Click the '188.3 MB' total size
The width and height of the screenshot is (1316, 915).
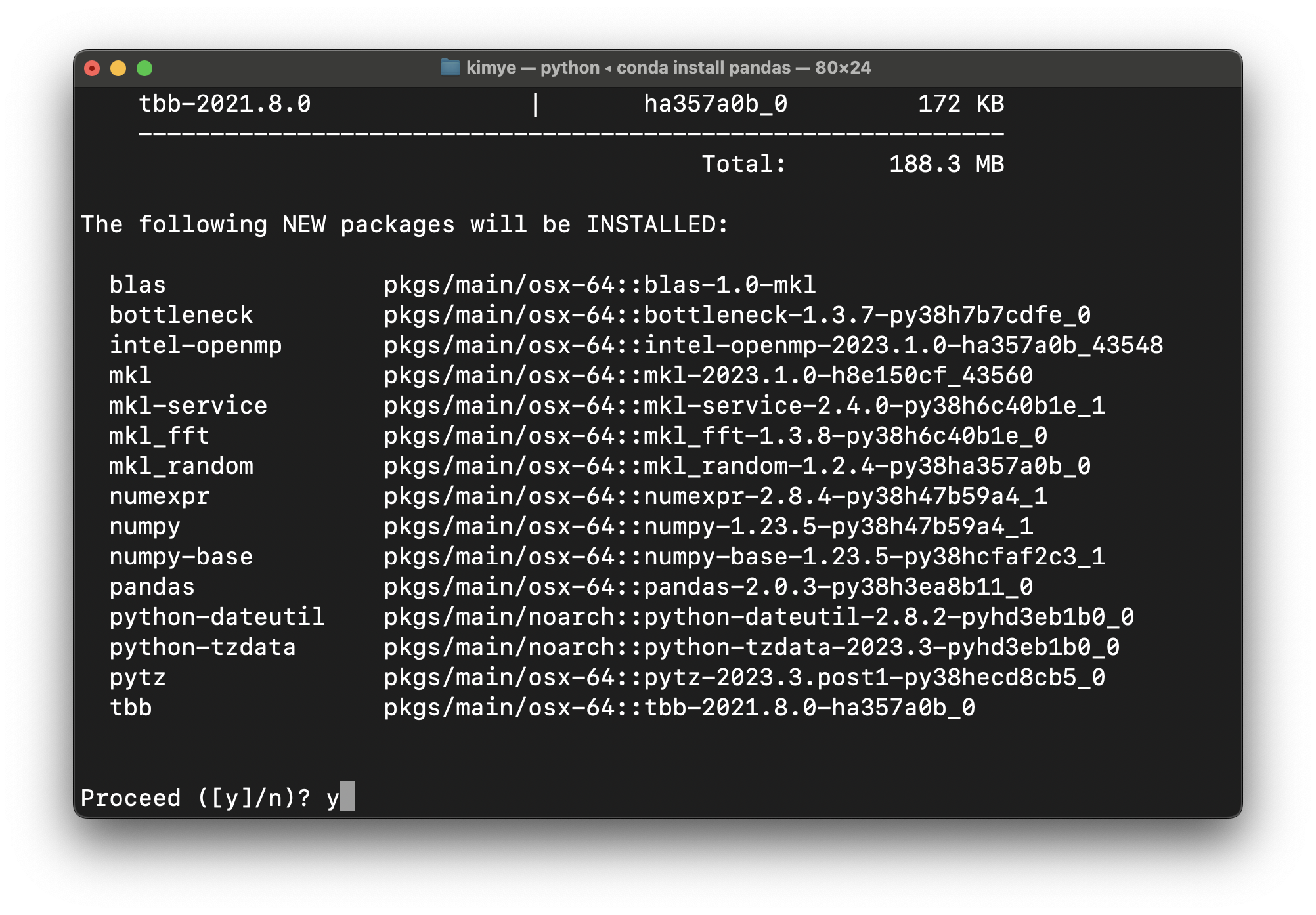946,164
